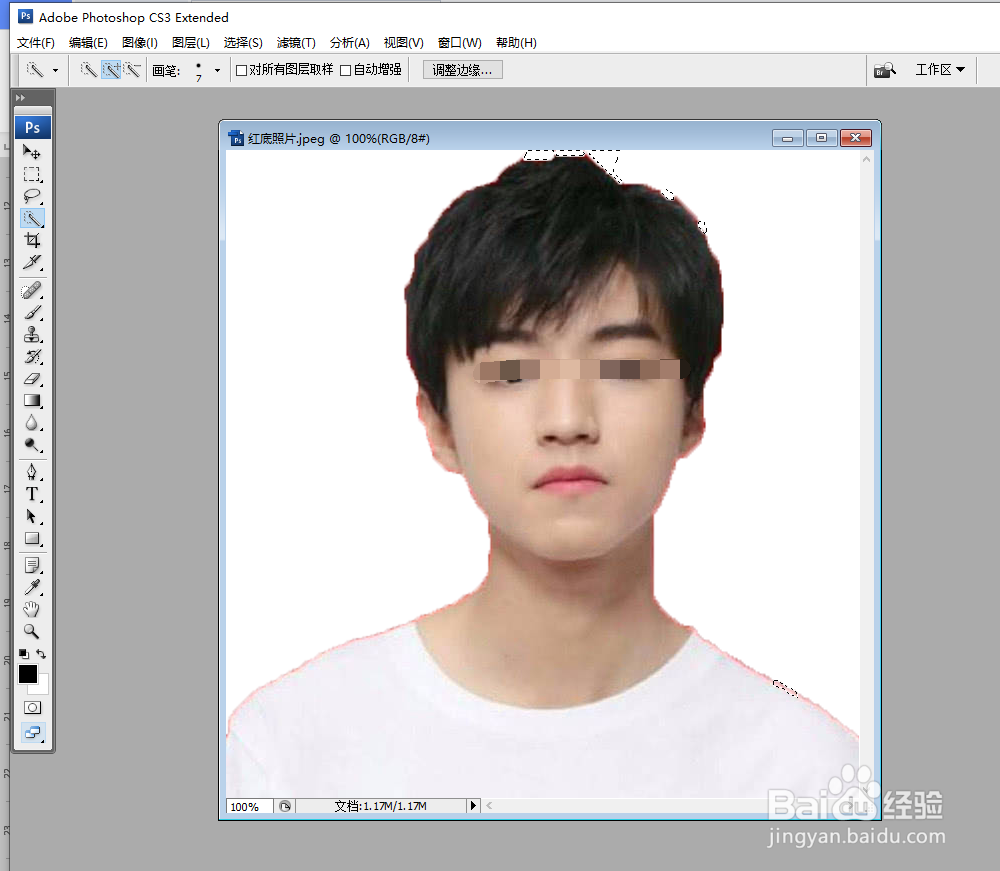Choose New Selection mode in options bar
Image resolution: width=1000 pixels, height=871 pixels.
click(x=89, y=70)
